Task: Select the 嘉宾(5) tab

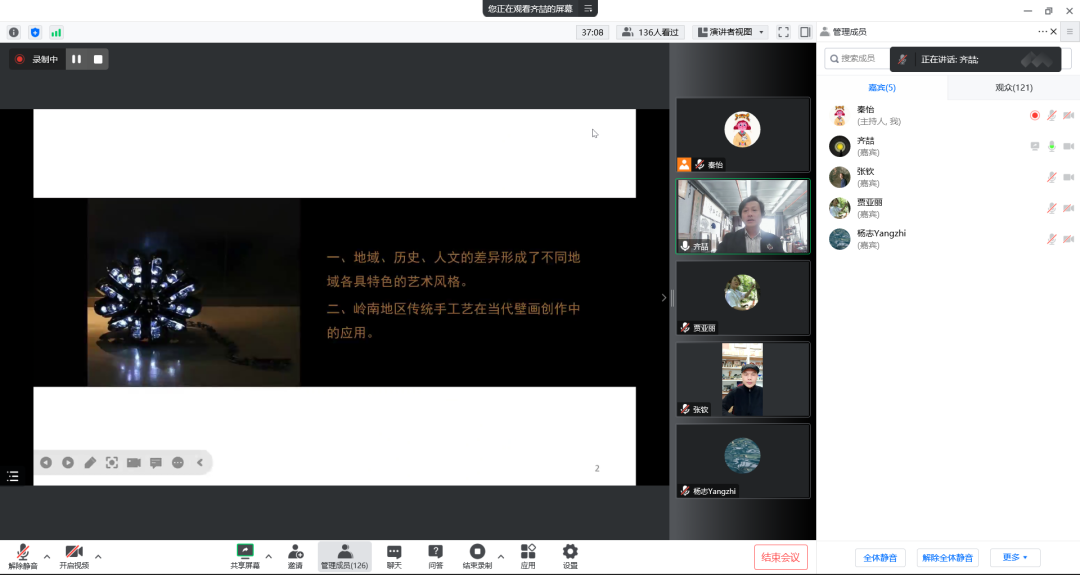Action: 881,88
